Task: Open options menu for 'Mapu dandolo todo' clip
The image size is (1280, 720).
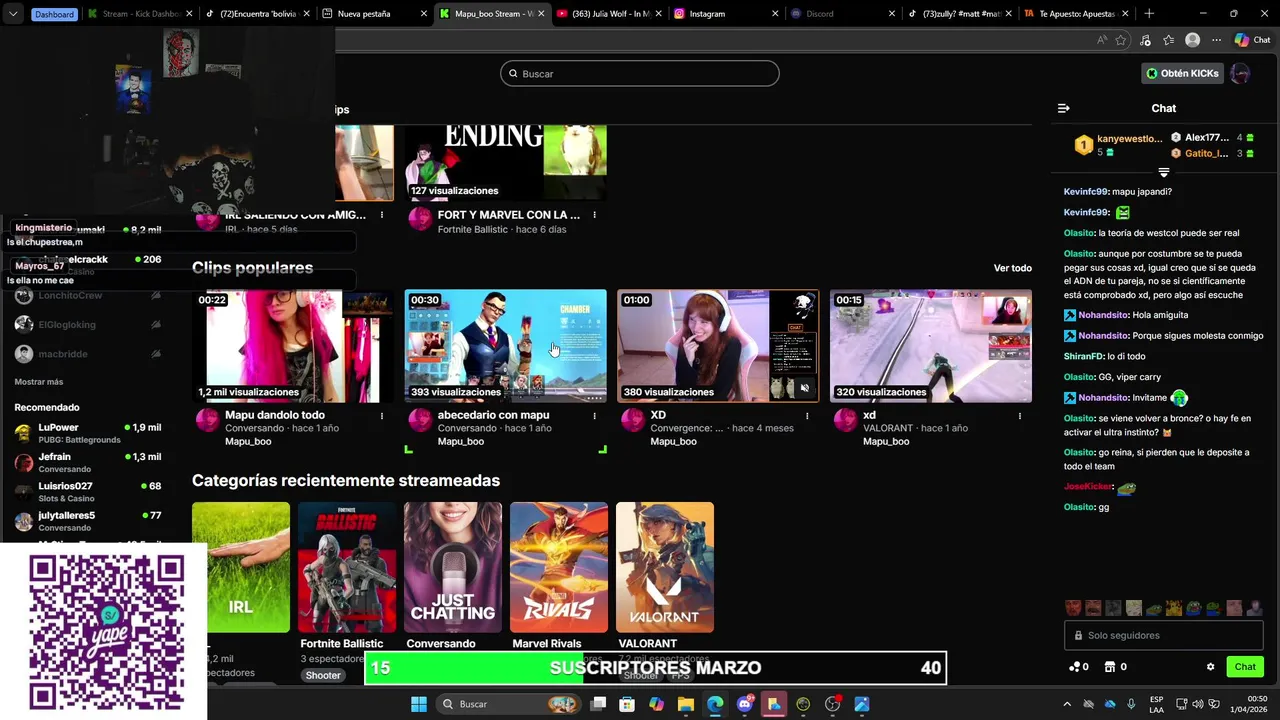Action: [x=382, y=416]
